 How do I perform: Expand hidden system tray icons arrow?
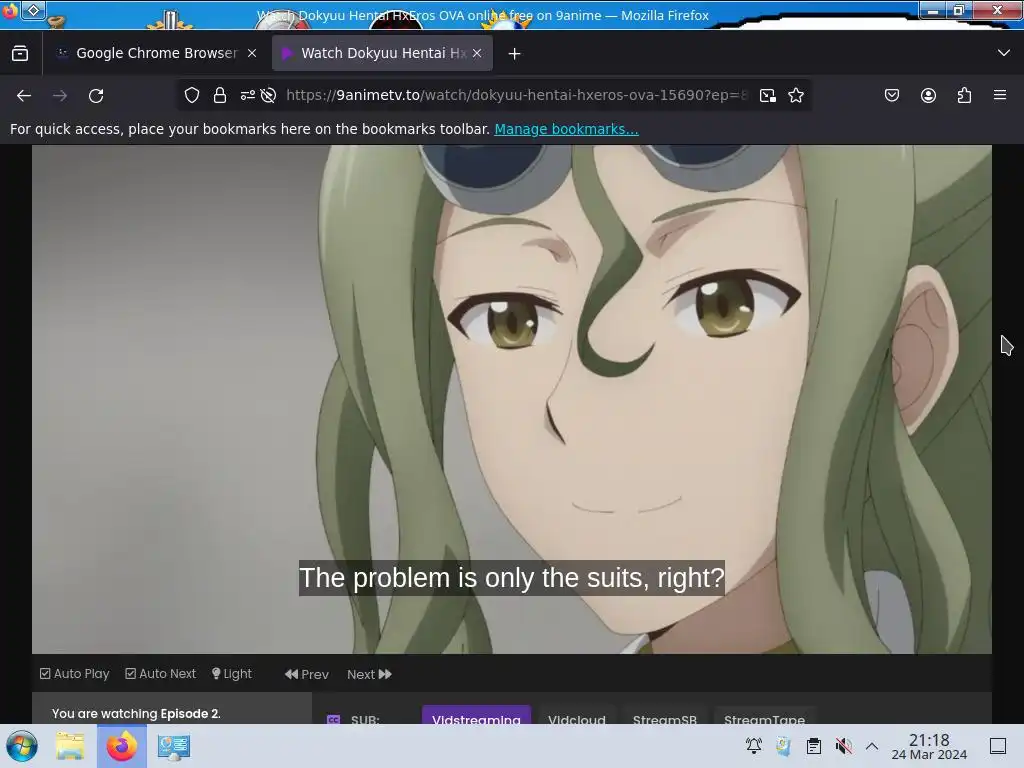(x=872, y=746)
